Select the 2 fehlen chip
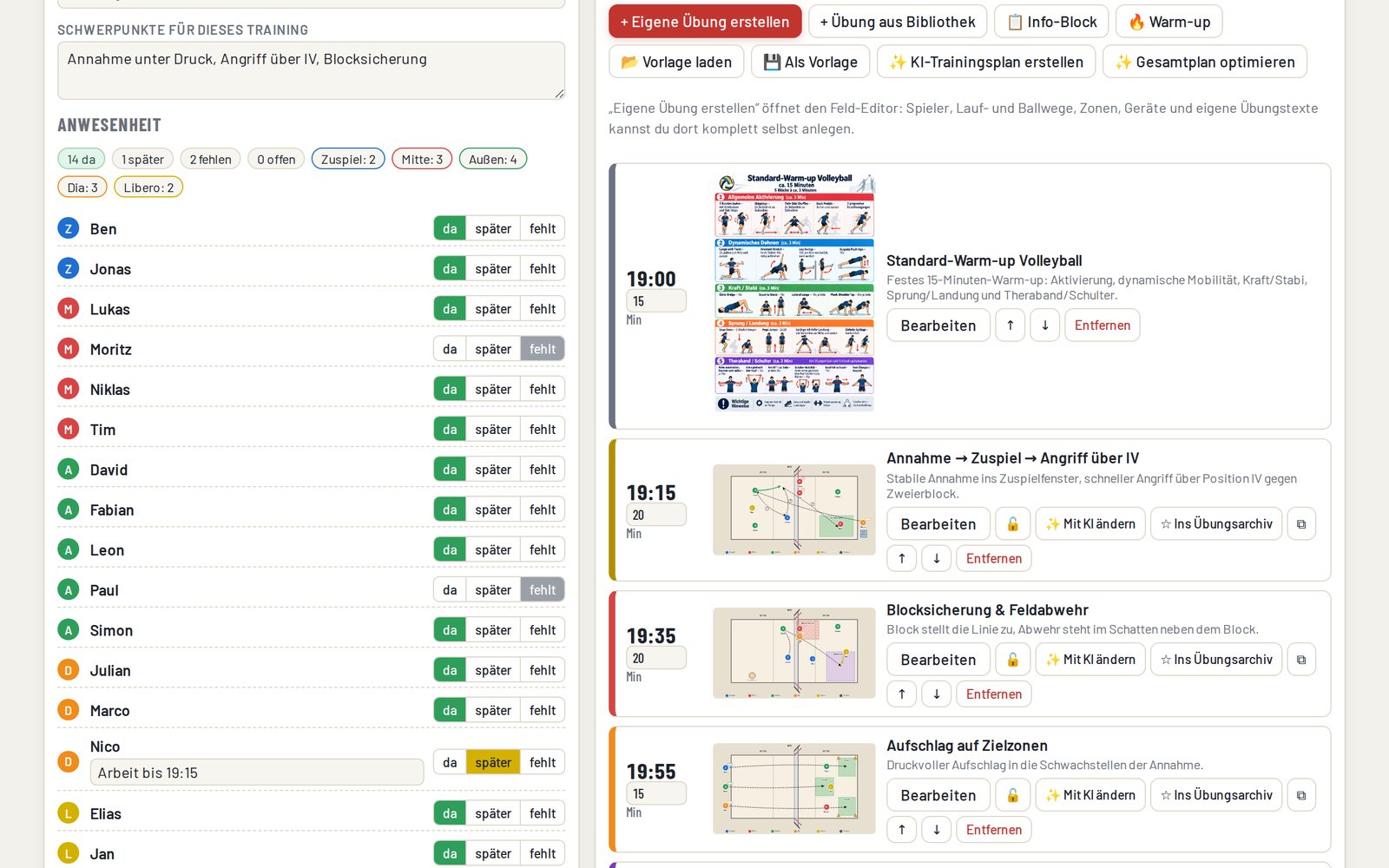1389x868 pixels. point(211,159)
